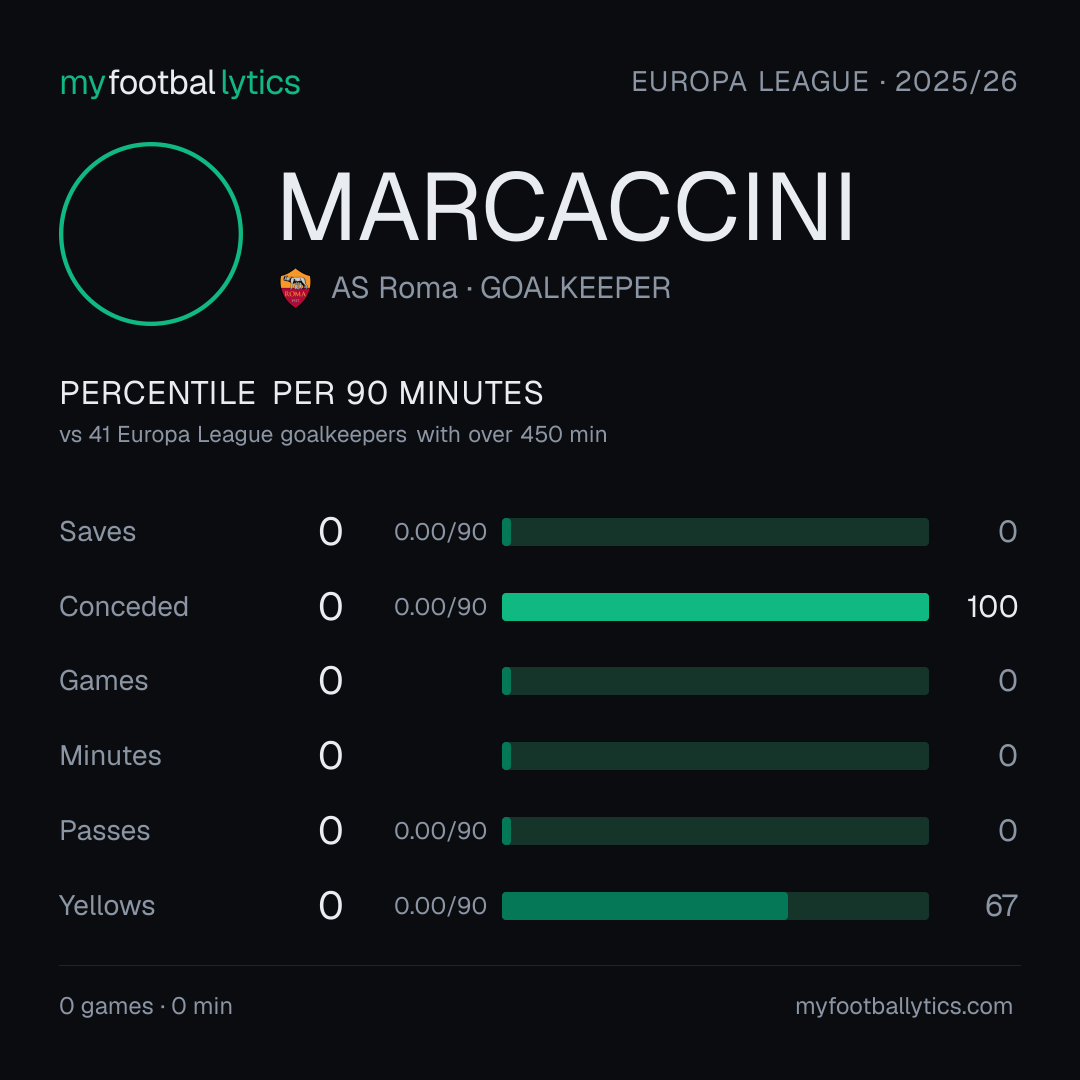Click the Percentile Per 90 Minutes heading

coord(302,393)
